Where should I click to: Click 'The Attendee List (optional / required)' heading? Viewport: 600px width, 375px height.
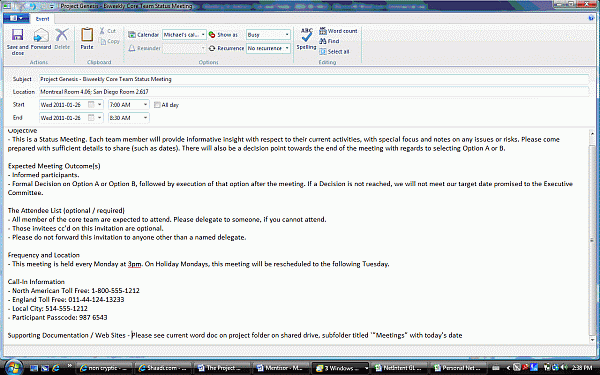coord(66,210)
